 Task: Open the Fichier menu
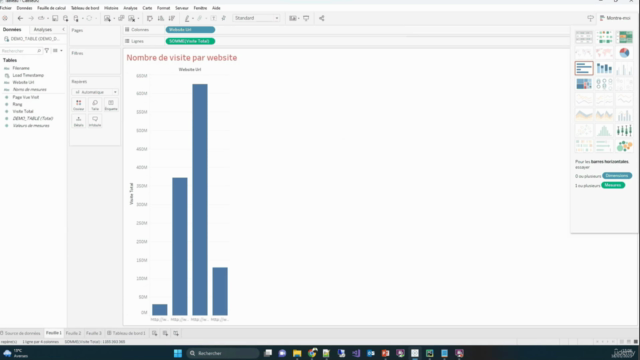tap(6, 8)
